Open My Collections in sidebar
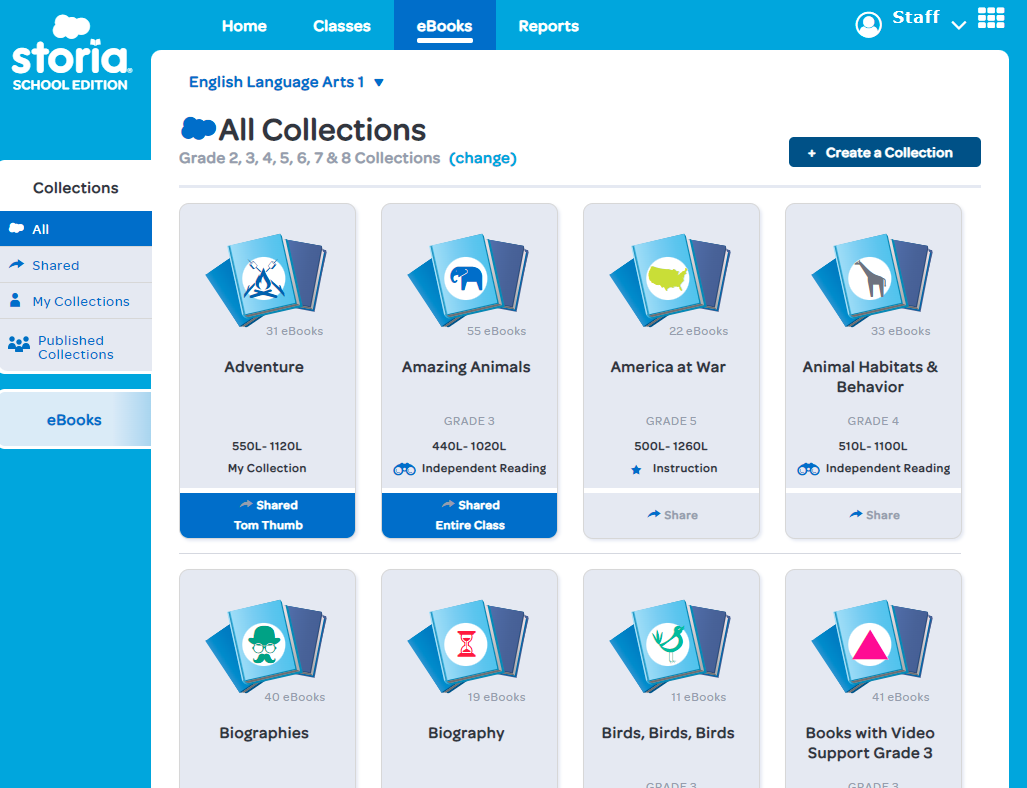The width and height of the screenshot is (1027, 788). click(76, 301)
